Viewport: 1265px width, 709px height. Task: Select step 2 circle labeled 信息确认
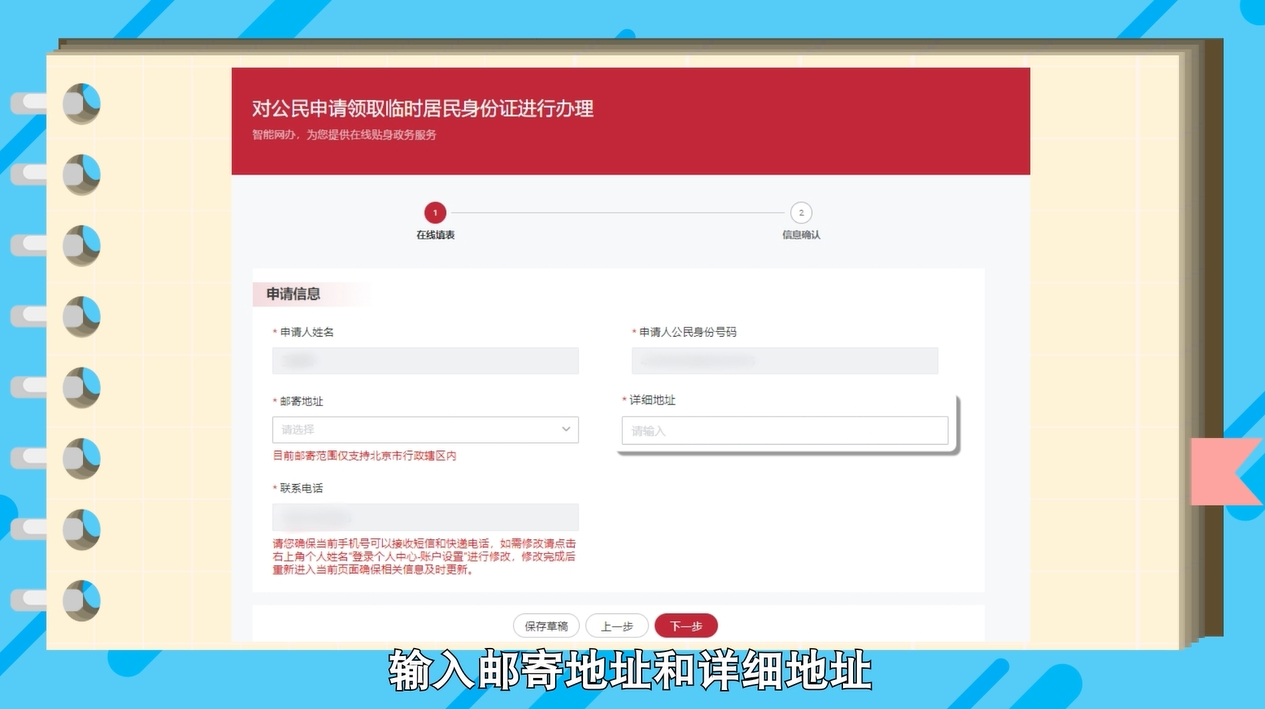click(x=801, y=213)
